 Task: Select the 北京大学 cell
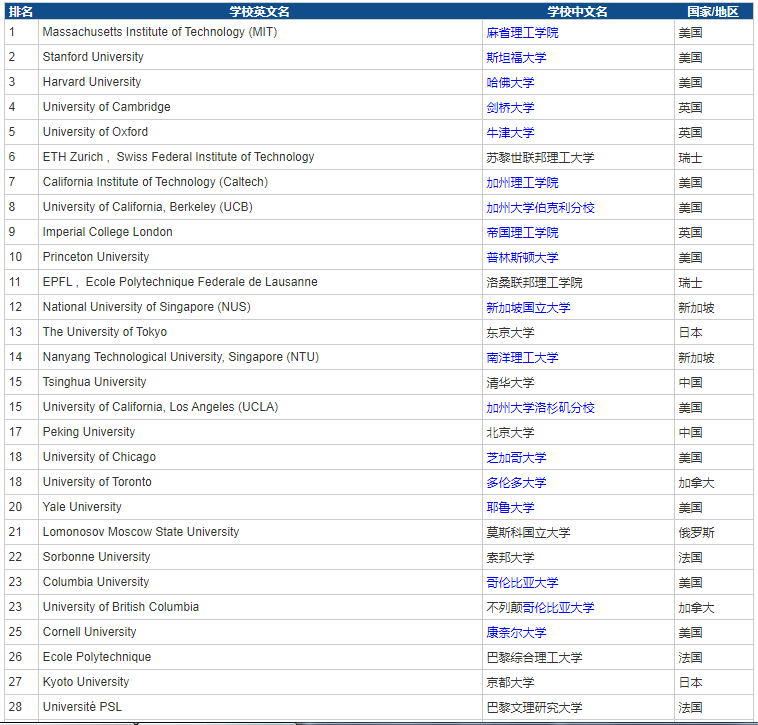[578, 432]
